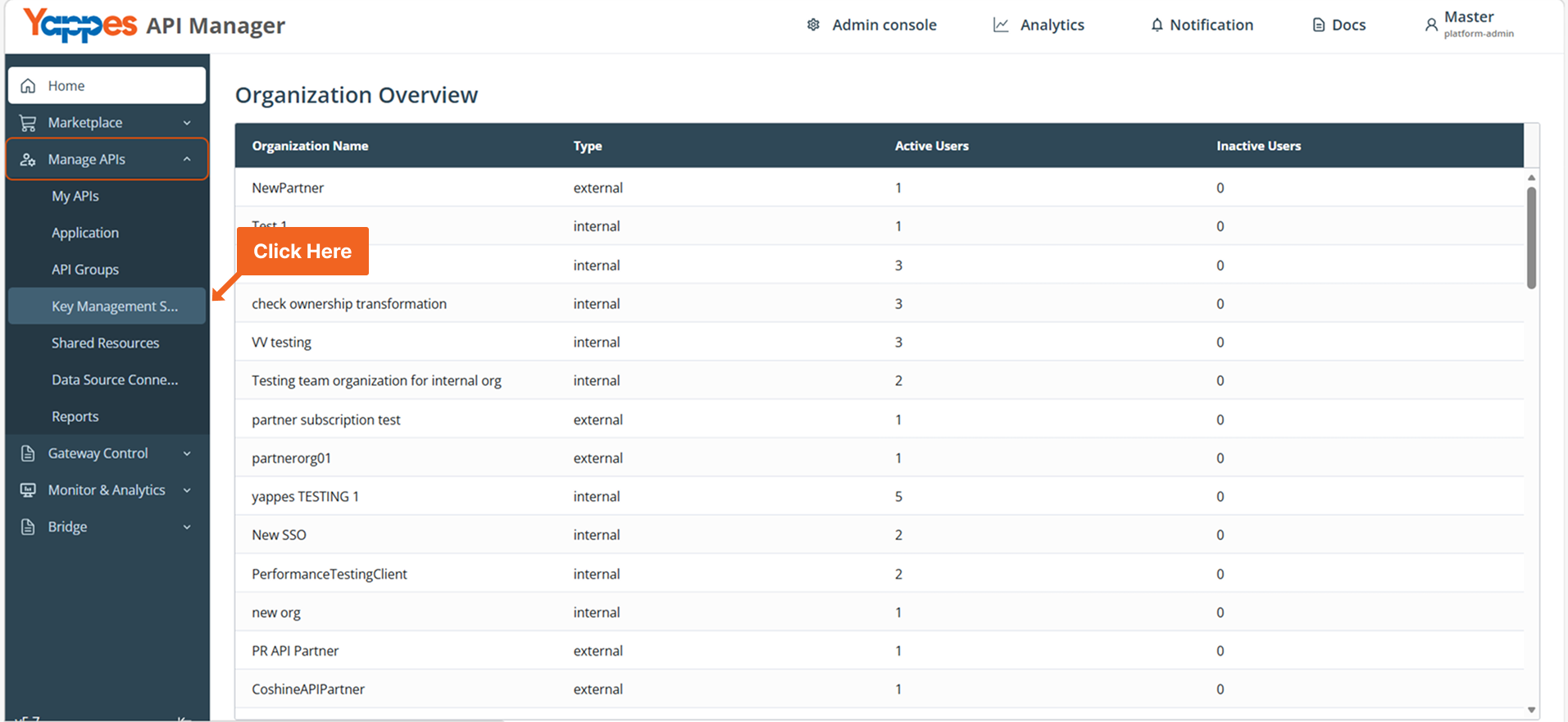Click the Analytics chart icon
Image resolution: width=1568 pixels, height=722 pixels.
point(1001,25)
